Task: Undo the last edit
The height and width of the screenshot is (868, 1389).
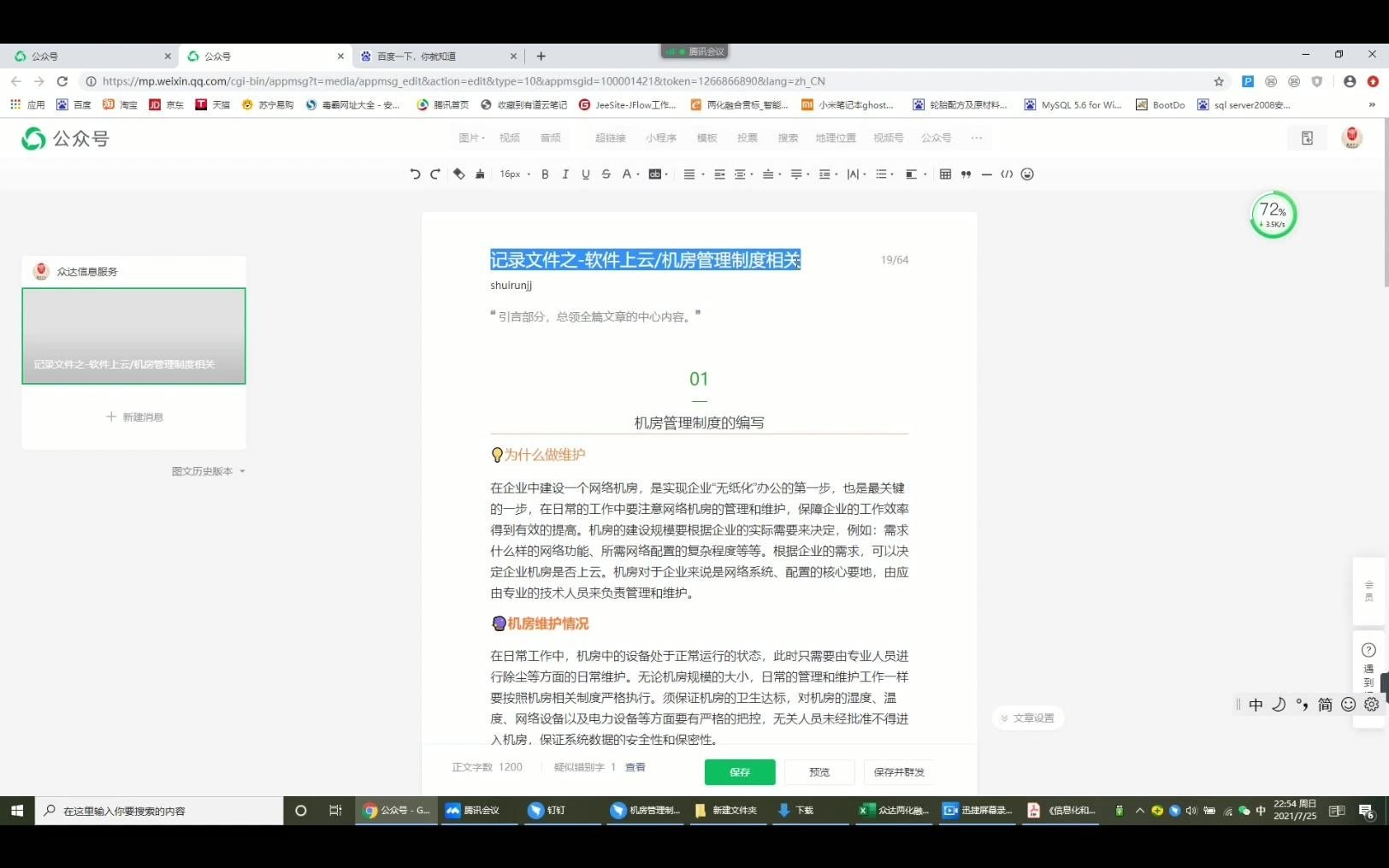Action: pyautogui.click(x=415, y=174)
